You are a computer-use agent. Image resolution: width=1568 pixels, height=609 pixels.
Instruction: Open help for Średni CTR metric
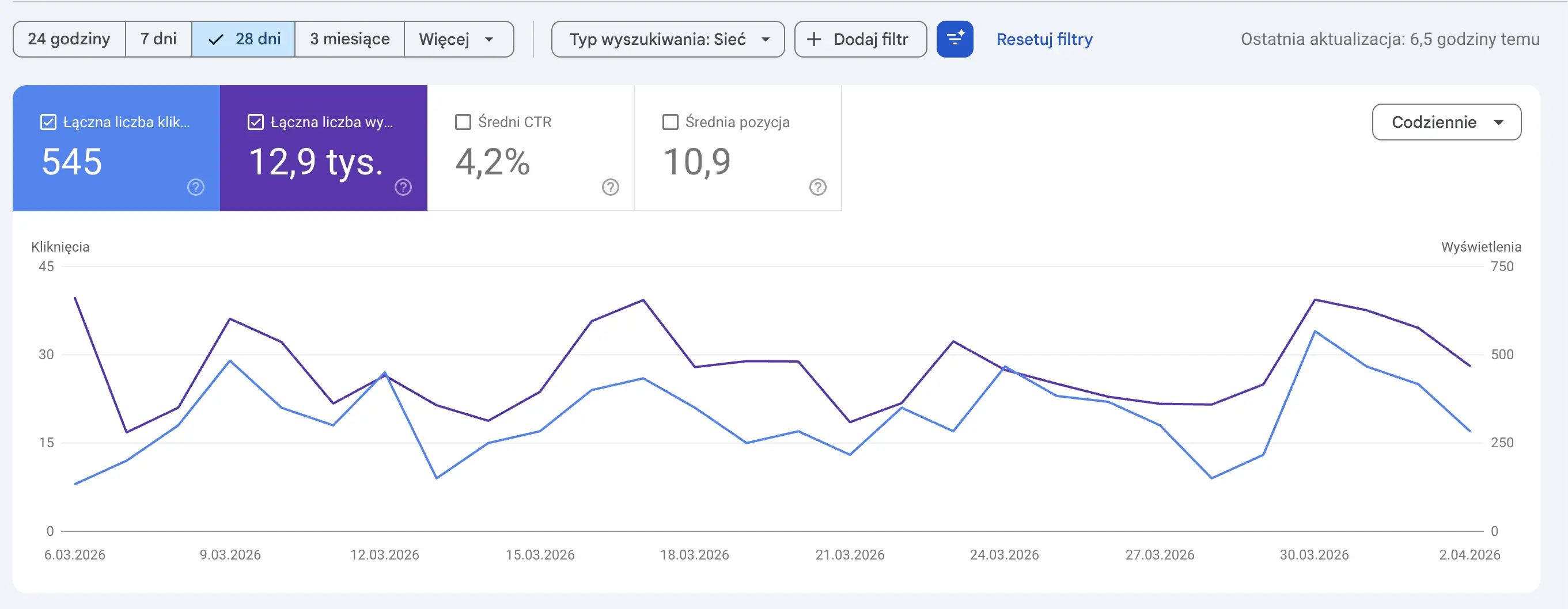pyautogui.click(x=611, y=188)
